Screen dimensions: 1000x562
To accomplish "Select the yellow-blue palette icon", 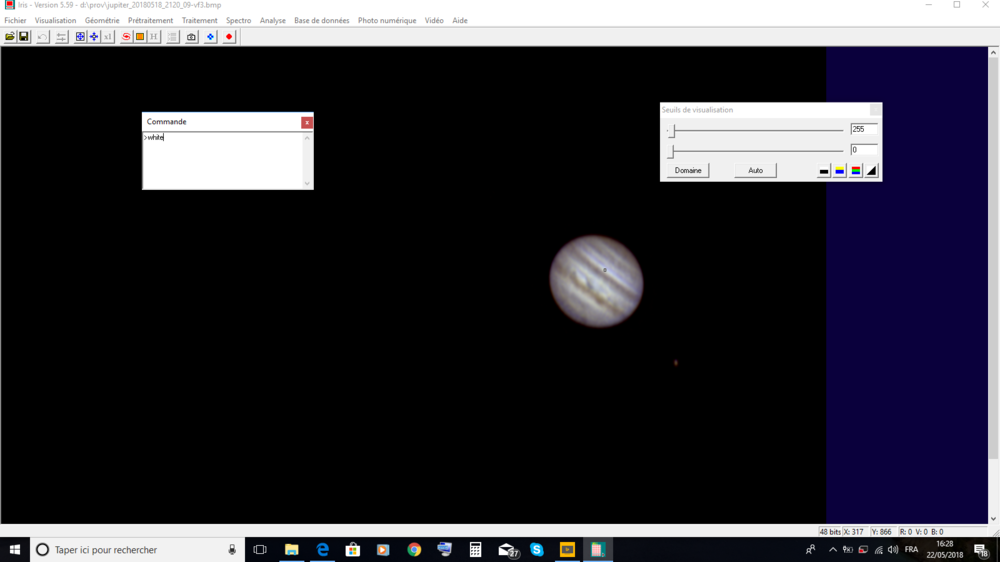I will pyautogui.click(x=840, y=170).
